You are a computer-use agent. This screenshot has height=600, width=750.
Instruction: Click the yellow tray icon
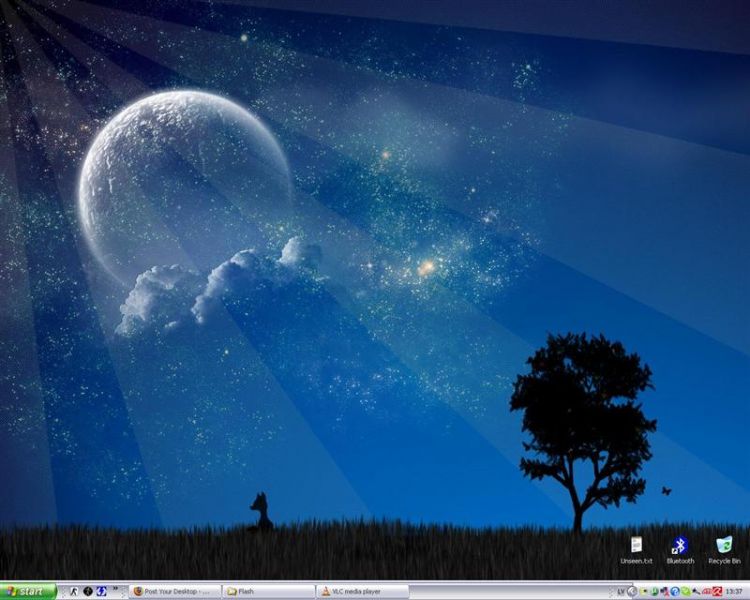(643, 591)
